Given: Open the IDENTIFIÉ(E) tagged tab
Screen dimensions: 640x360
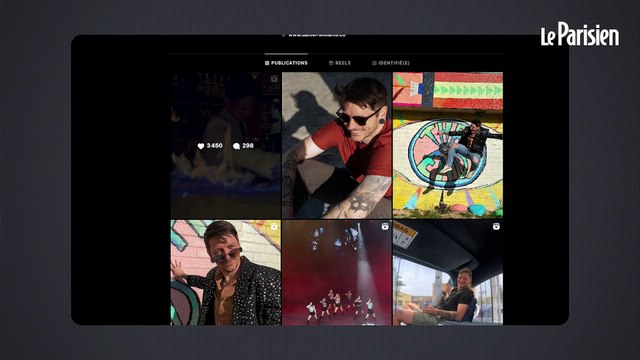Looking at the screenshot, I should 391,63.
